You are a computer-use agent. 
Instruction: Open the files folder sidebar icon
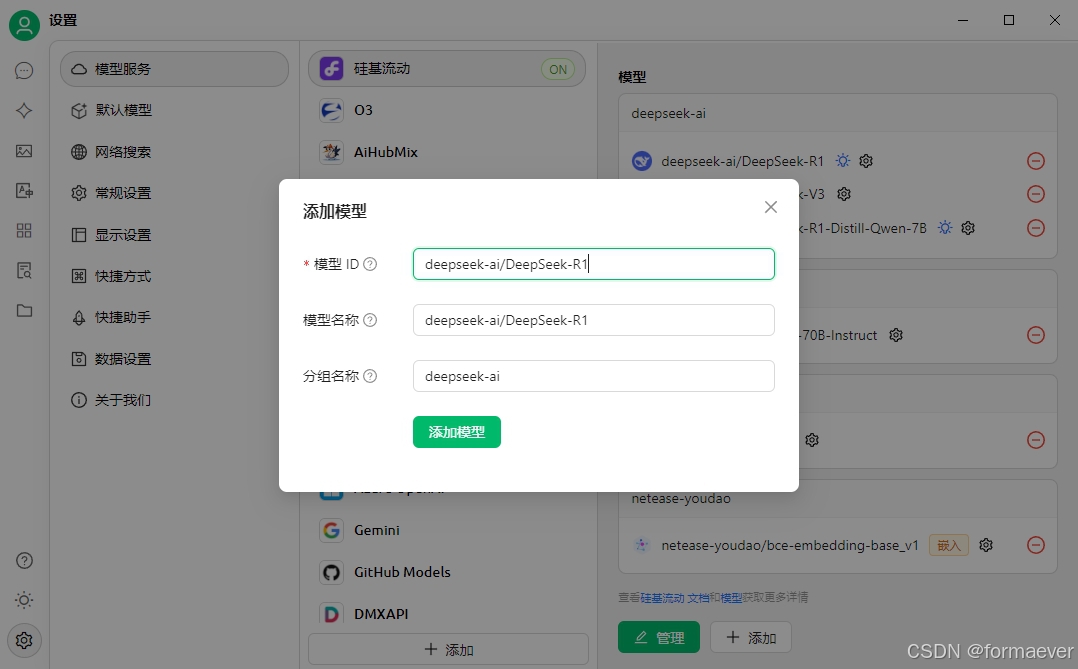click(24, 311)
